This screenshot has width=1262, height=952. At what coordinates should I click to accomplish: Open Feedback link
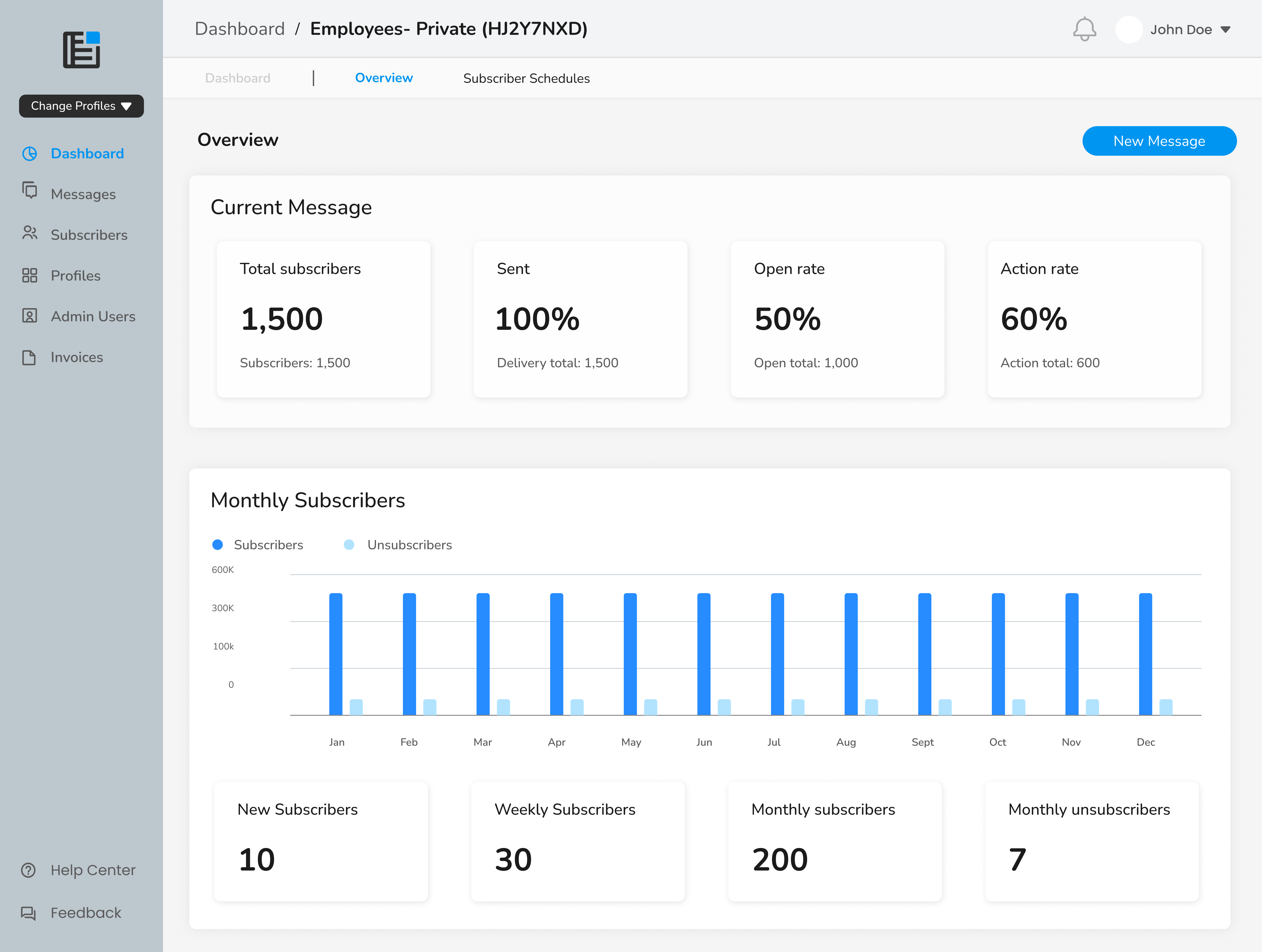click(86, 913)
